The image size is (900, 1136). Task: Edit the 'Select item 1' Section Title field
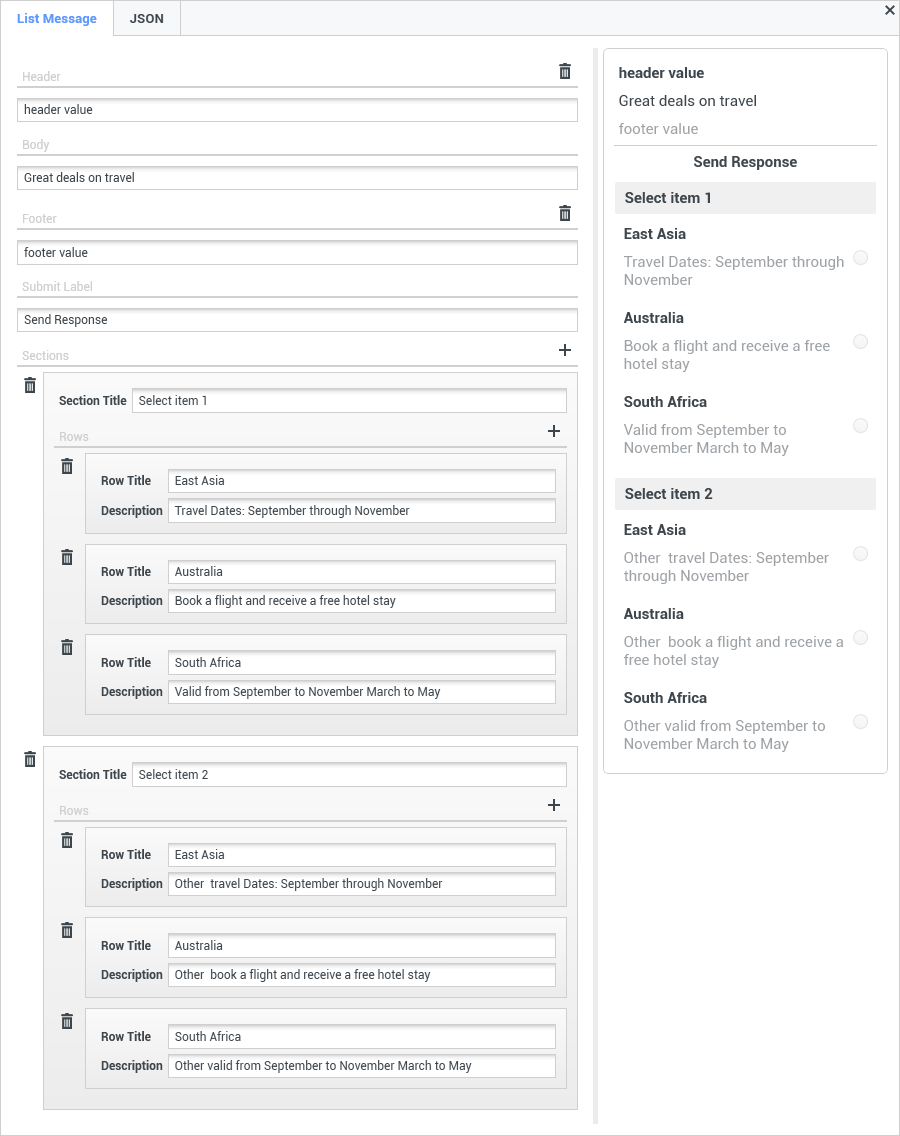(349, 401)
